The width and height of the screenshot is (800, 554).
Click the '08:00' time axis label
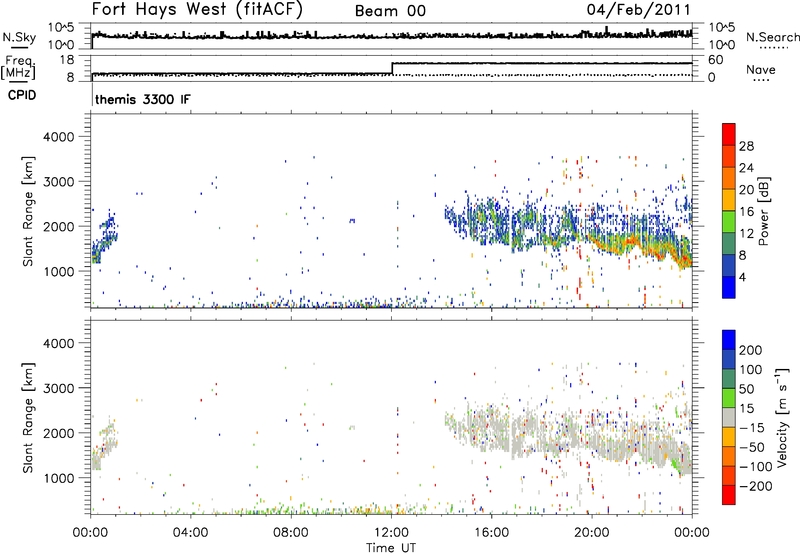click(x=291, y=533)
